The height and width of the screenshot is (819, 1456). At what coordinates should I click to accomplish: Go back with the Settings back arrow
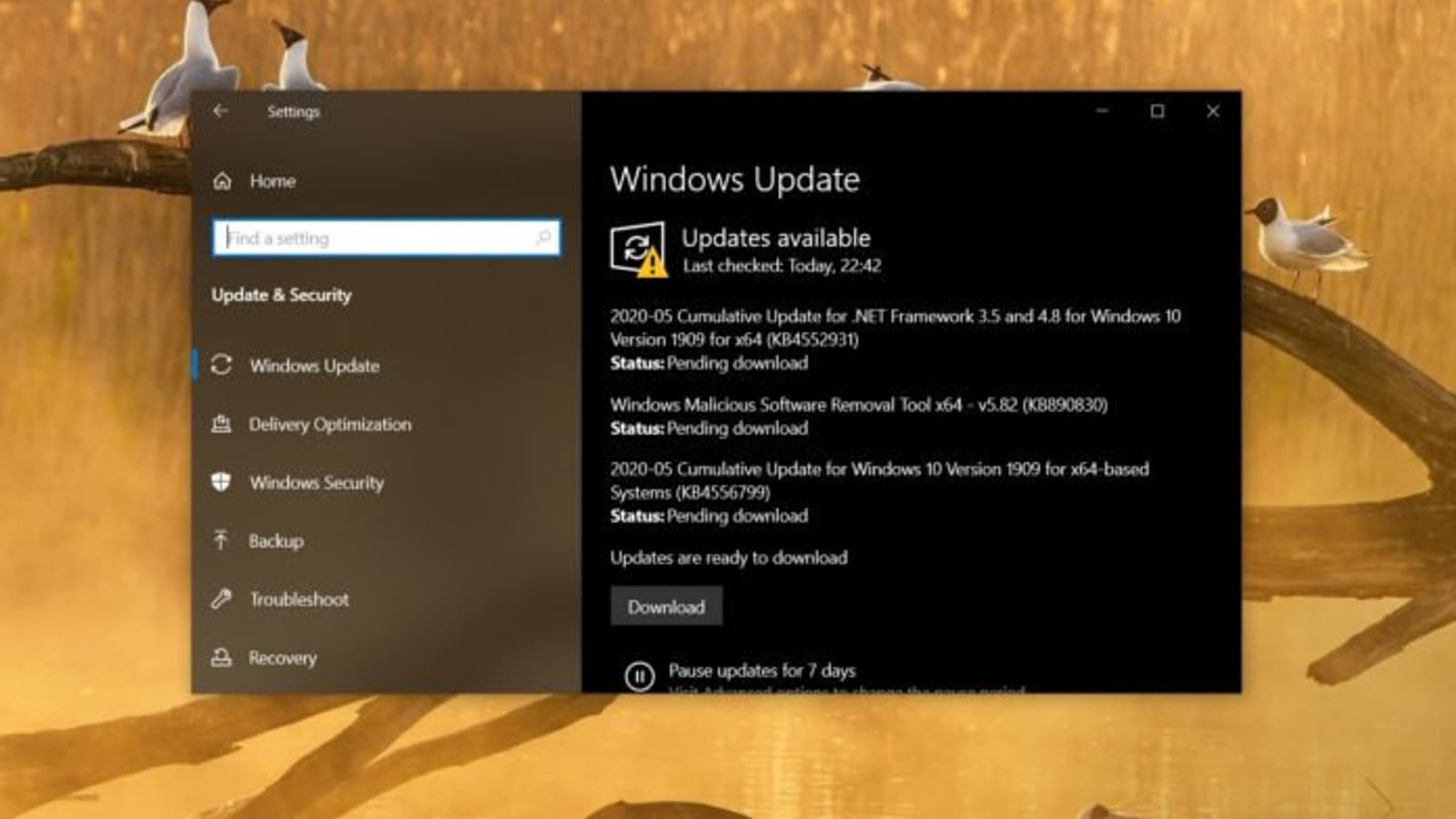(220, 111)
